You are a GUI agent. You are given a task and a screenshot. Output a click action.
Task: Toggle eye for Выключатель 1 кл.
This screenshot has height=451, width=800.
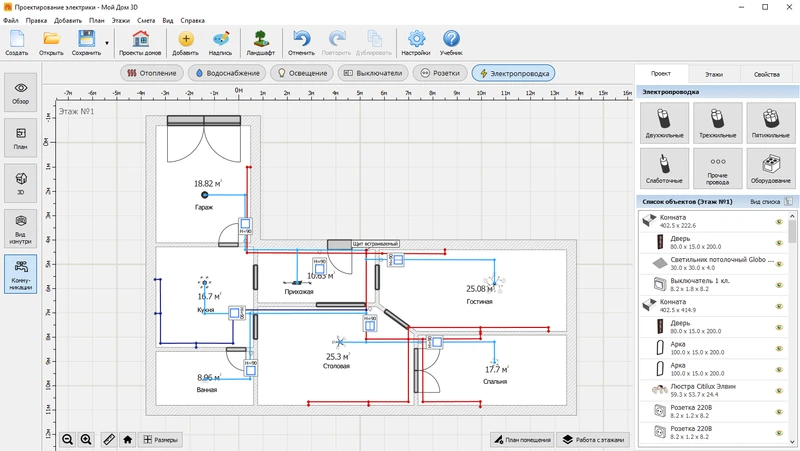[x=779, y=285]
